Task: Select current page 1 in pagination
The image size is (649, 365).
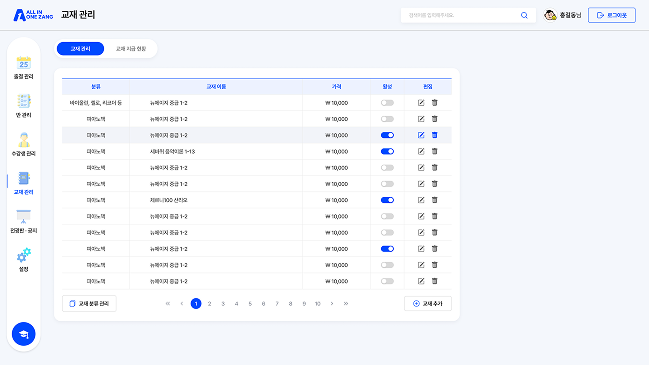Action: (196, 304)
